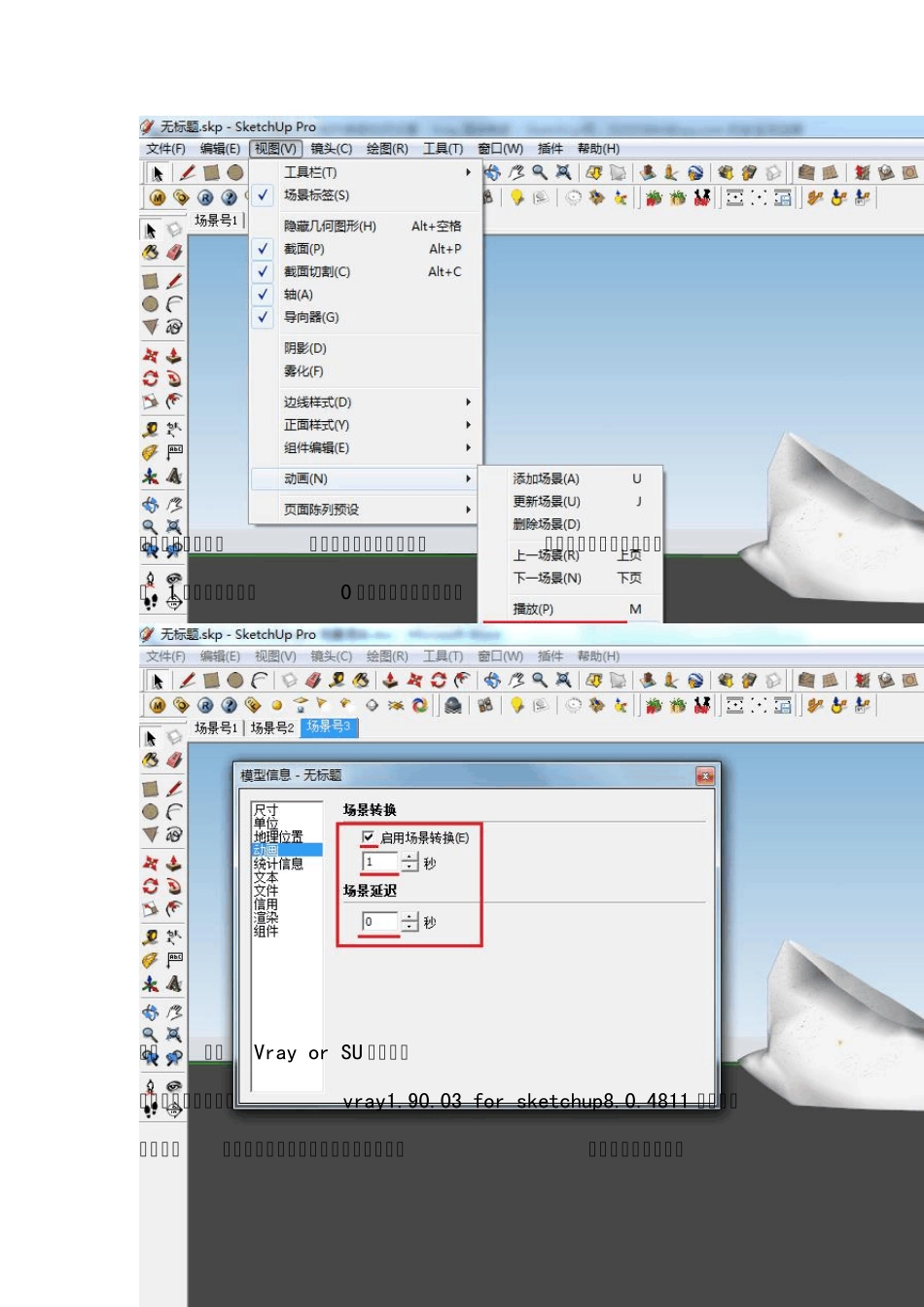924x1307 pixels.
Task: Pick Rectangle tool in the side toolbar beside the 模型信息 dialog
Action: click(x=151, y=789)
